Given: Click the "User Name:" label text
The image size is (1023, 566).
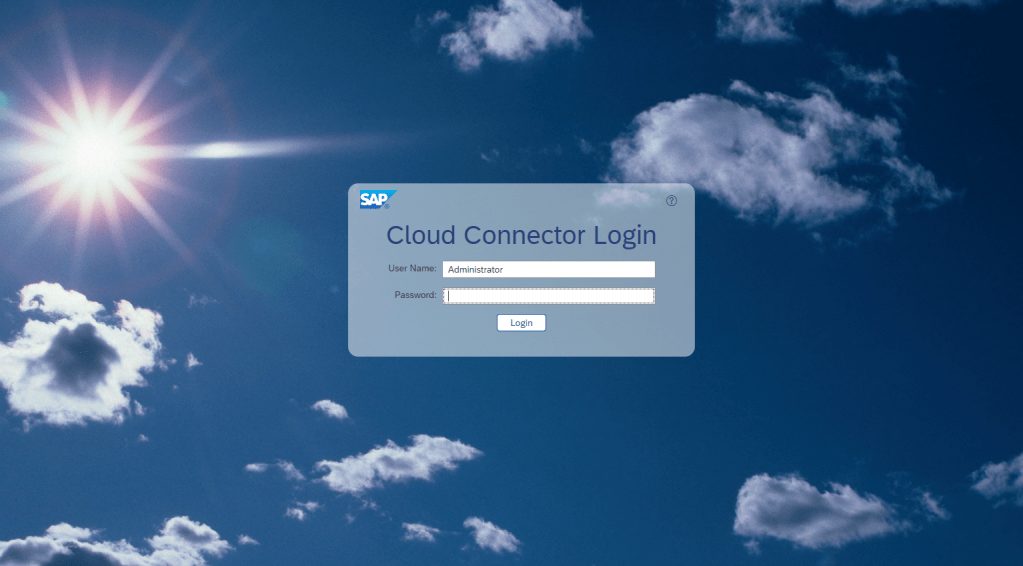Looking at the screenshot, I should [412, 269].
